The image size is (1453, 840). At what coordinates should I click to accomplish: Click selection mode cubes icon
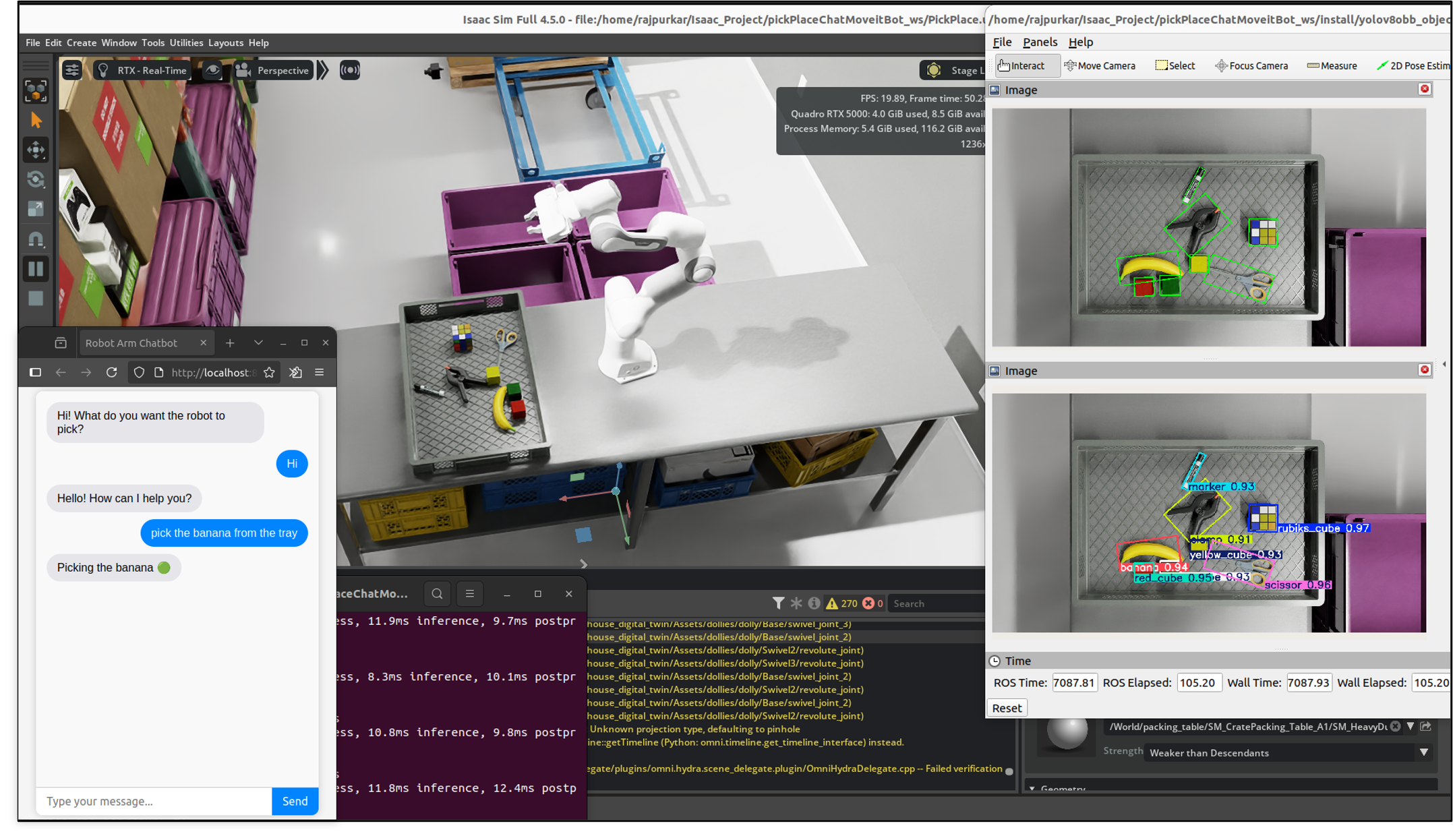click(36, 91)
